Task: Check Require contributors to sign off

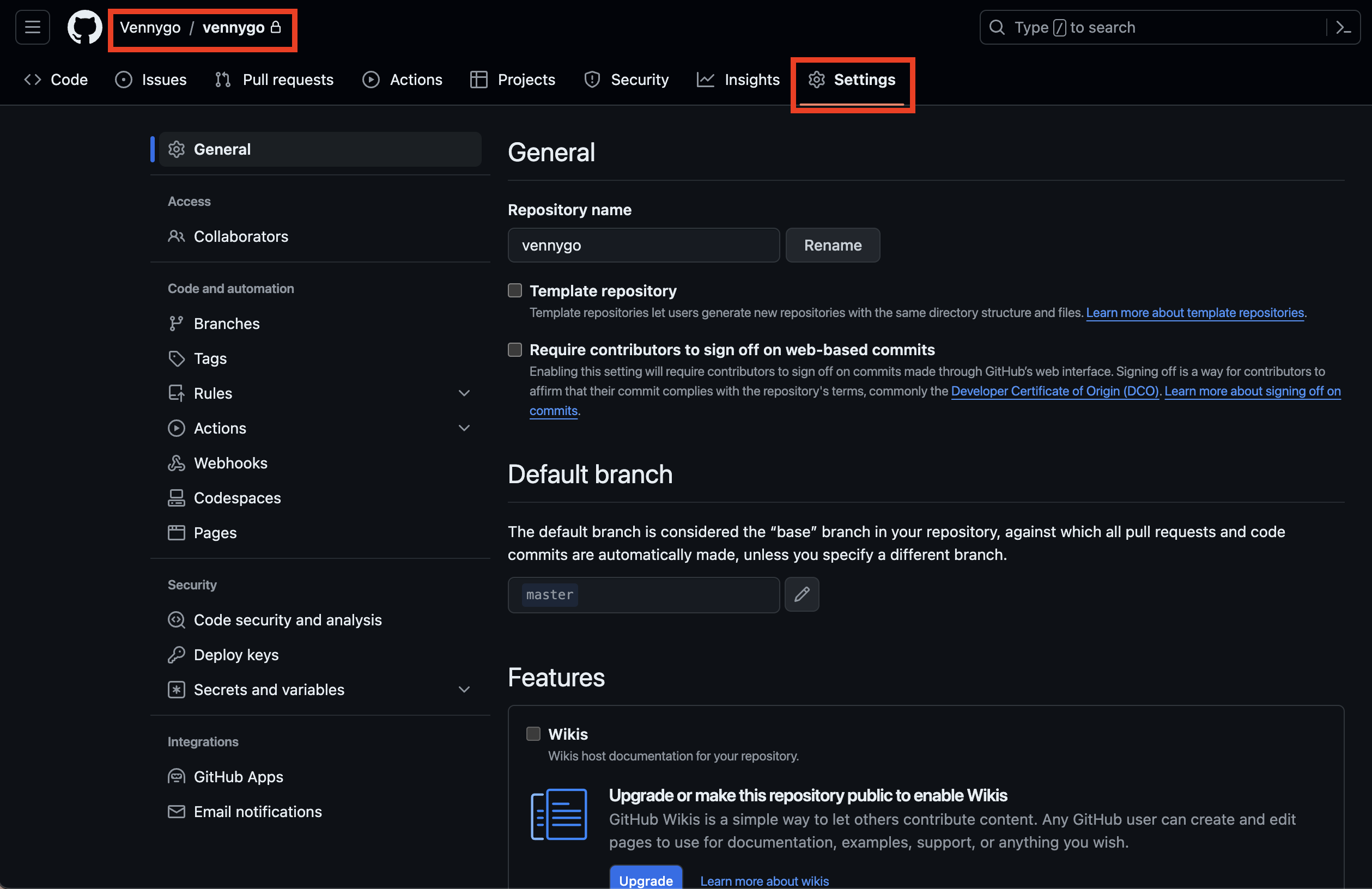Action: coord(515,350)
